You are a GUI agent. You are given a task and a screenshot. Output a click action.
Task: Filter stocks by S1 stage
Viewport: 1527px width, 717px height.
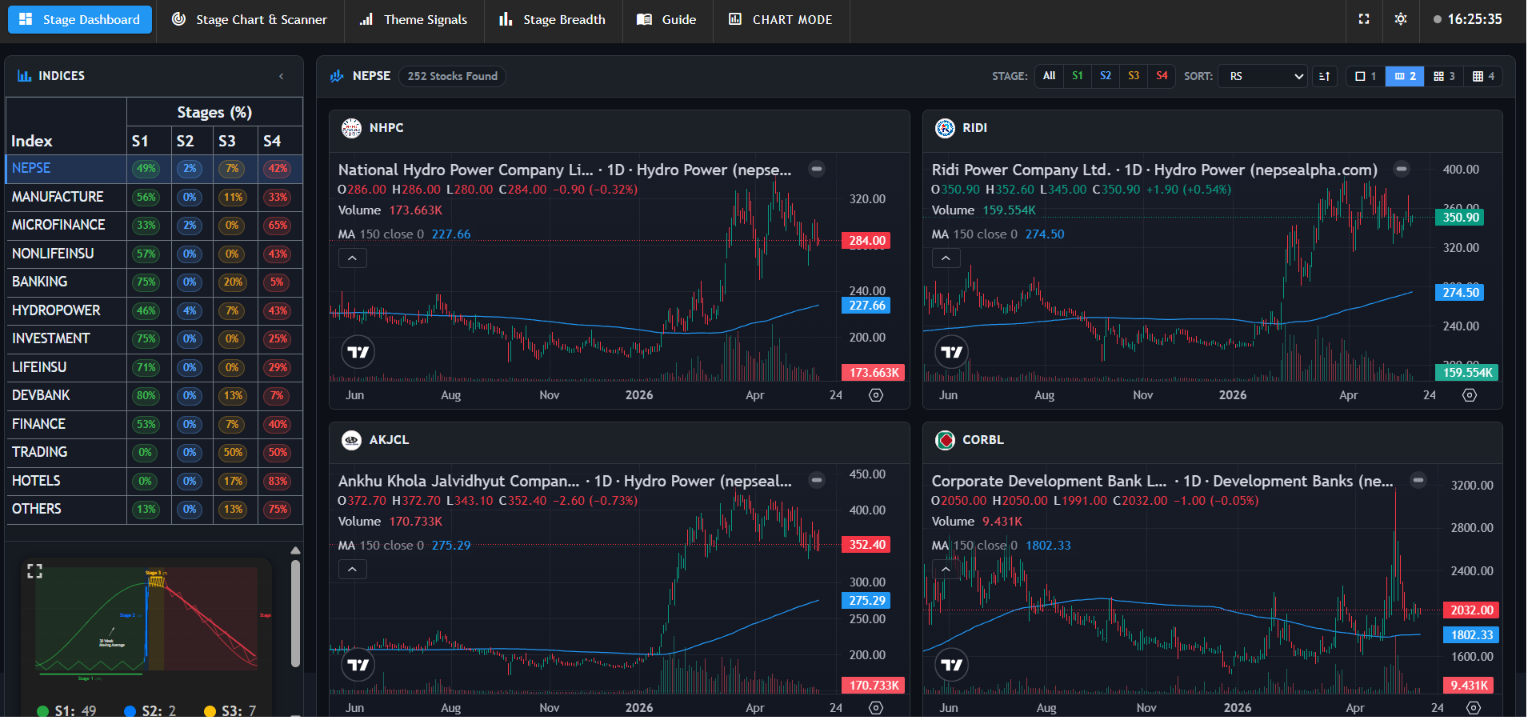point(1077,76)
